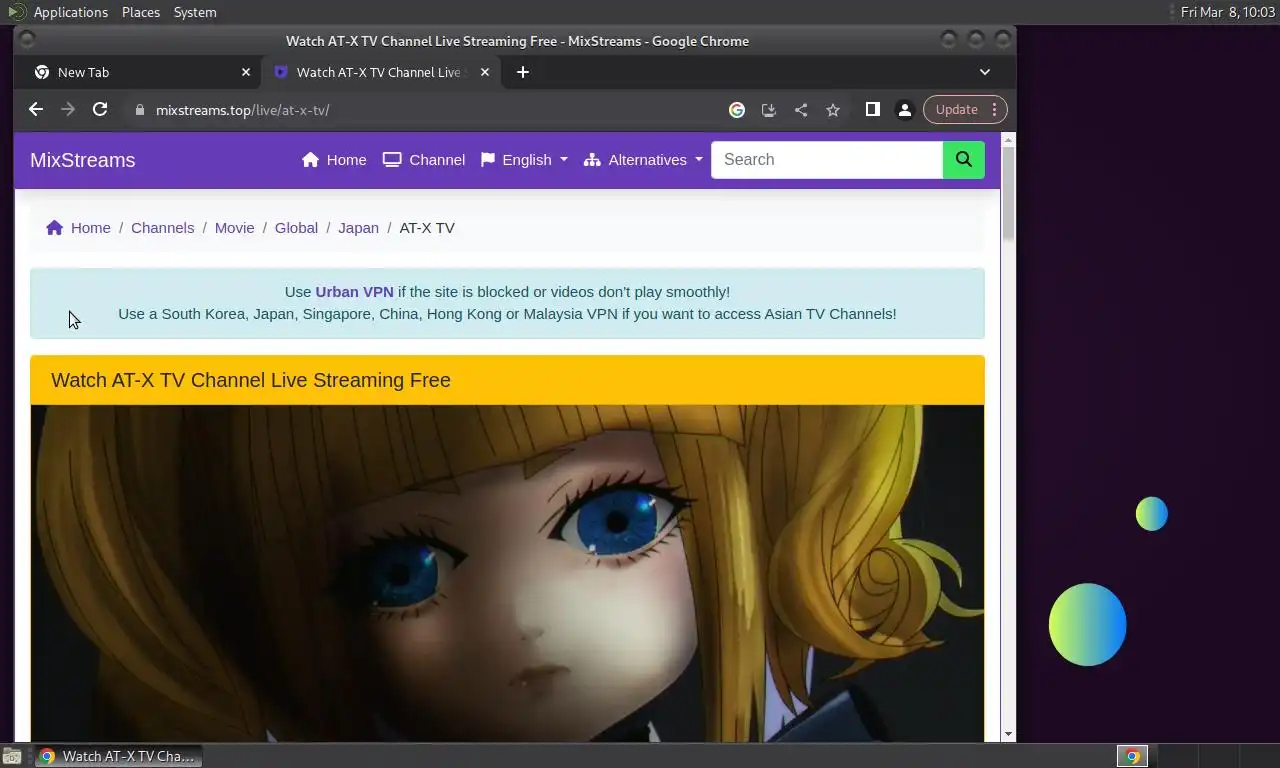
Task: Click the Watch AT-X TV heading text
Action: tap(251, 380)
